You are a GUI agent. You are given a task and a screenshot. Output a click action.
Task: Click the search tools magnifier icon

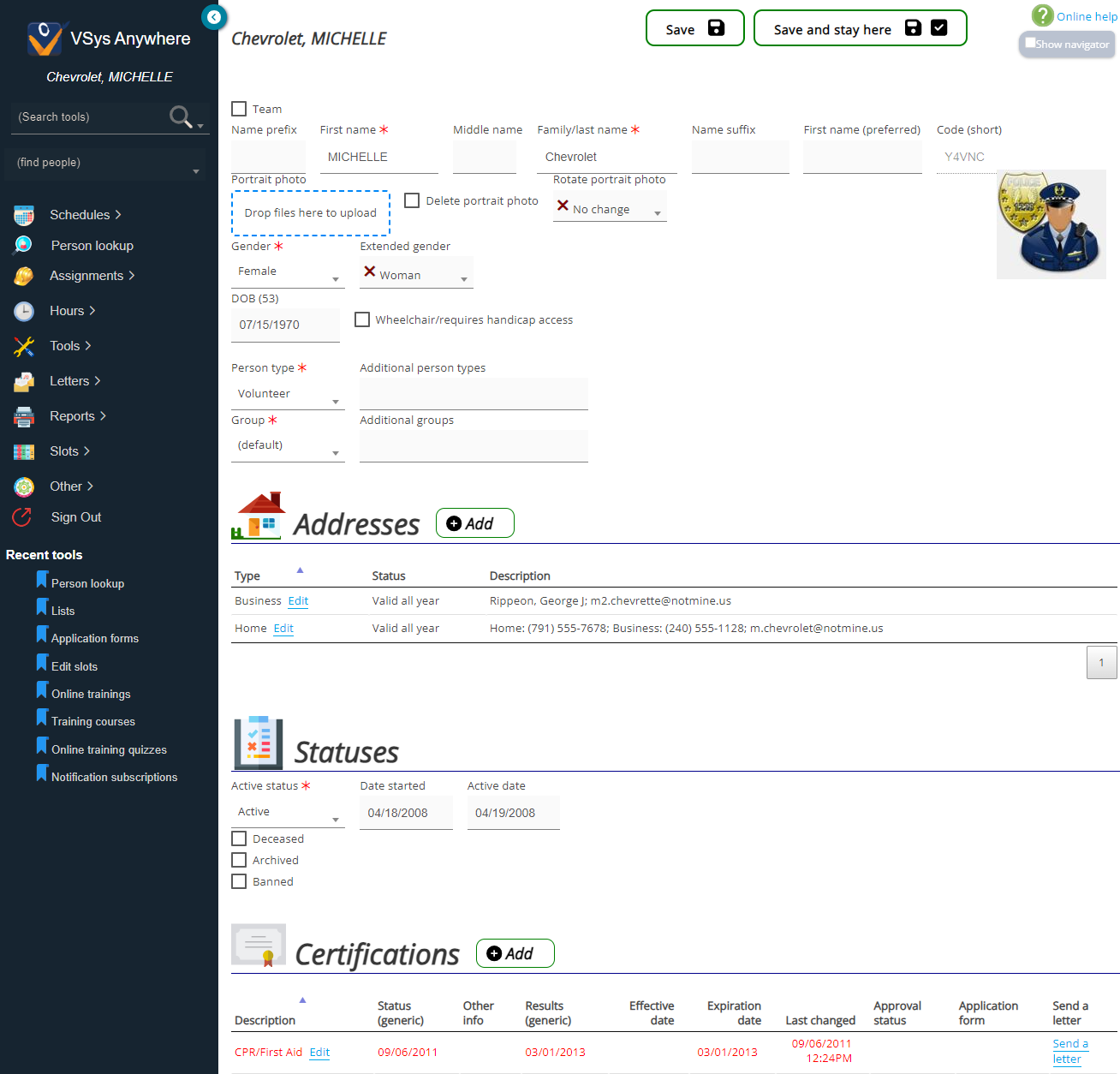point(181,116)
